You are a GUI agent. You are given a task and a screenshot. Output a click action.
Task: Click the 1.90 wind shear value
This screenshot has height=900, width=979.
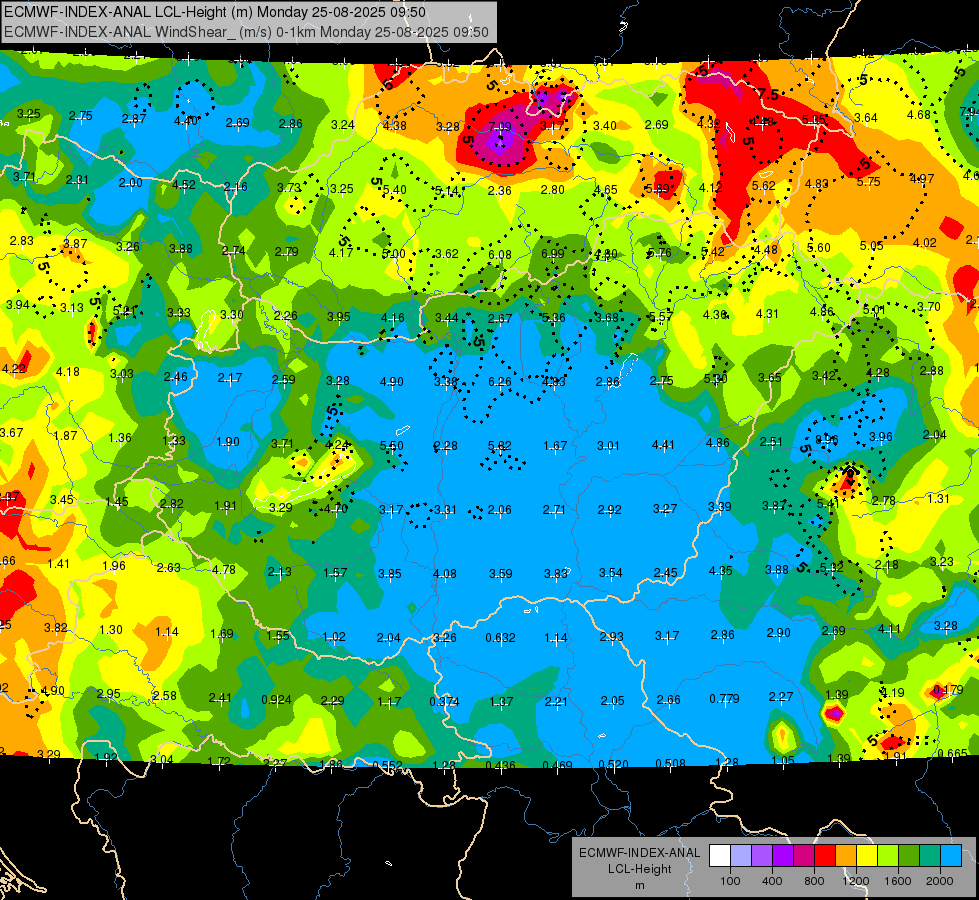pos(228,442)
